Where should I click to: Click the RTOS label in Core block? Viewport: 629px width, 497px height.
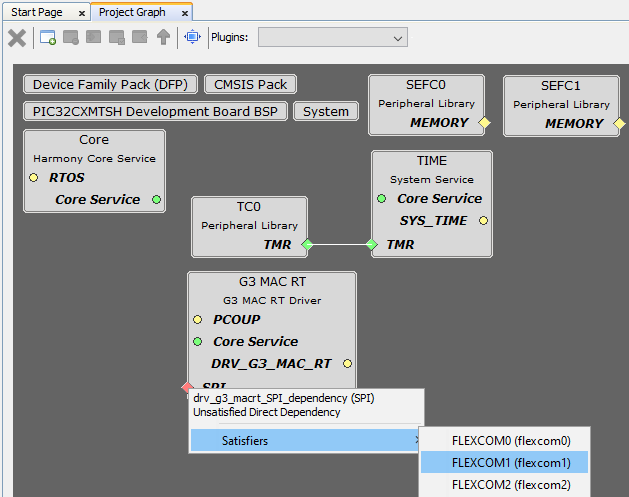(x=67, y=178)
